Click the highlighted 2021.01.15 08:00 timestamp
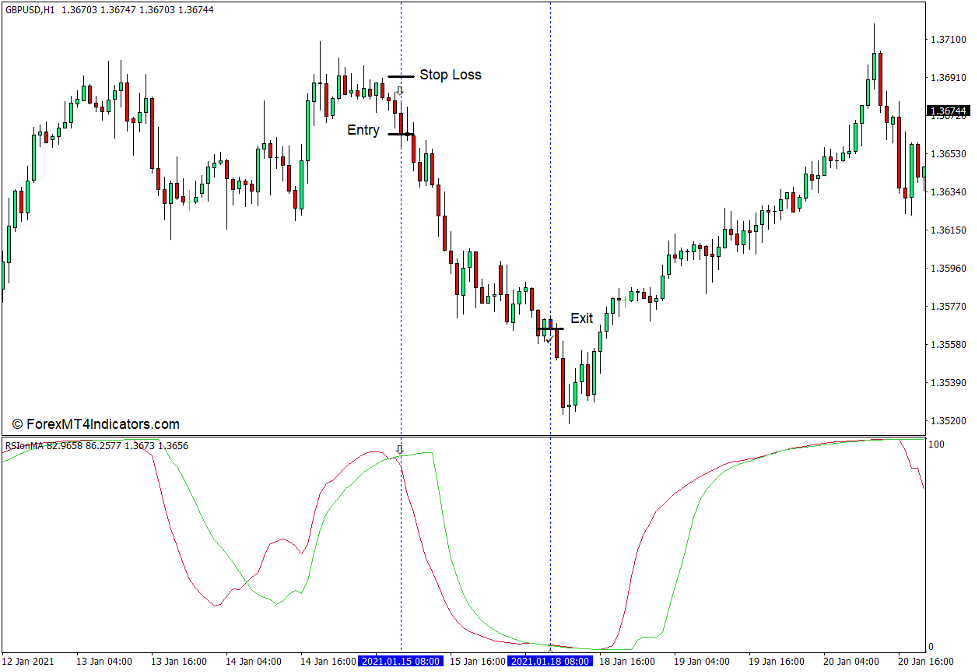Viewport: 977px width, 672px height. point(400,661)
